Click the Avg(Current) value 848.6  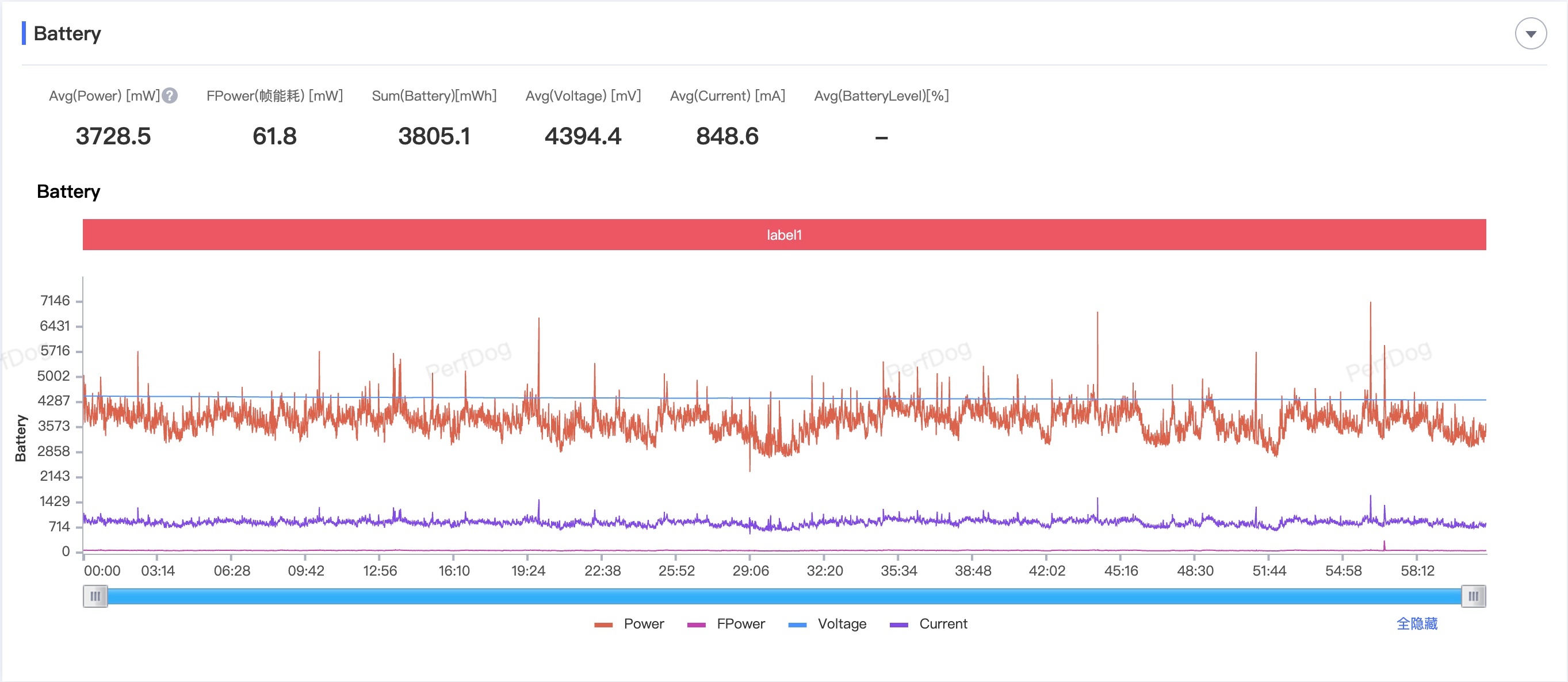coord(727,136)
